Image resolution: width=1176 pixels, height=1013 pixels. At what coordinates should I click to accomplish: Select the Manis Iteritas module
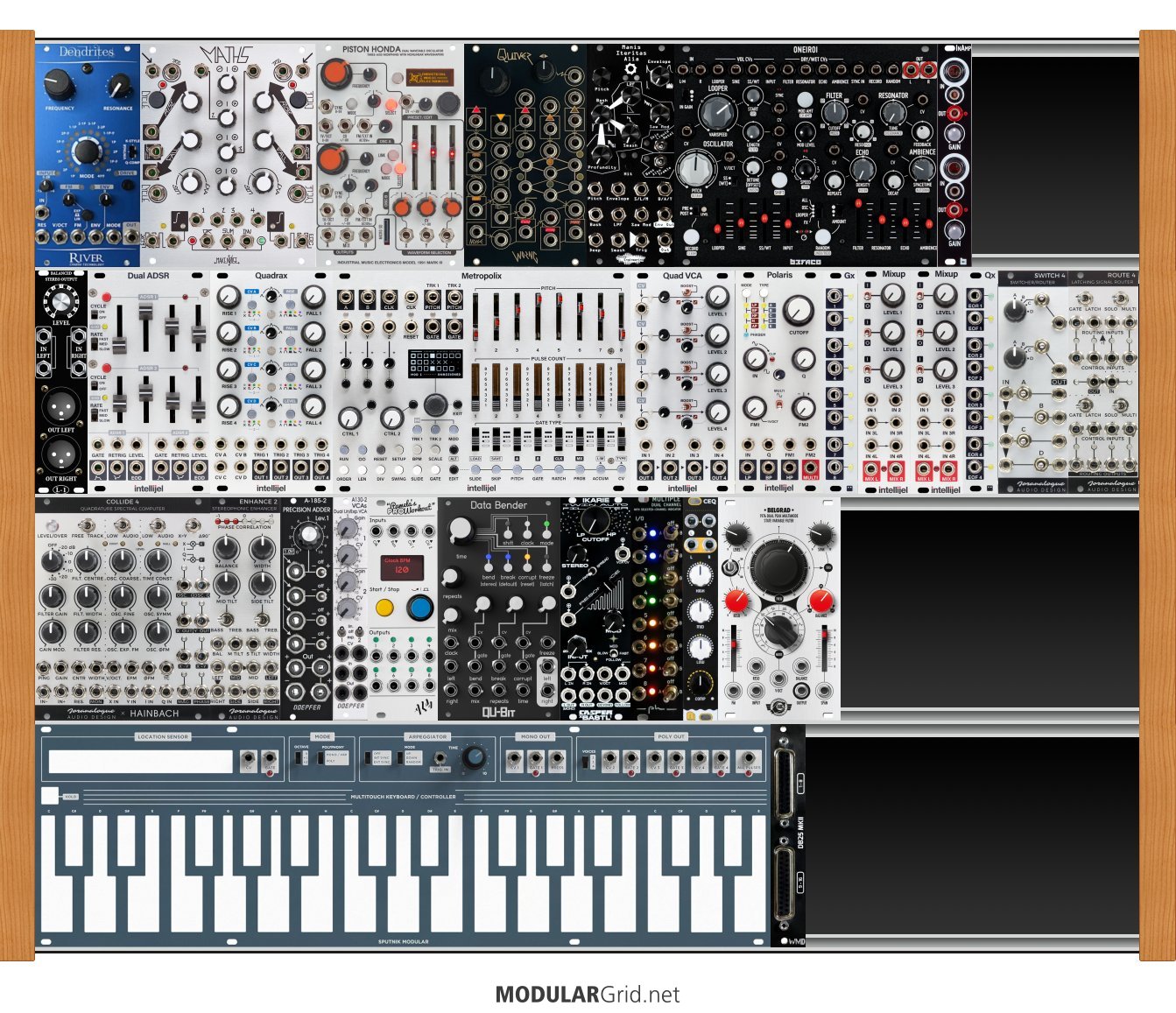pos(630,155)
